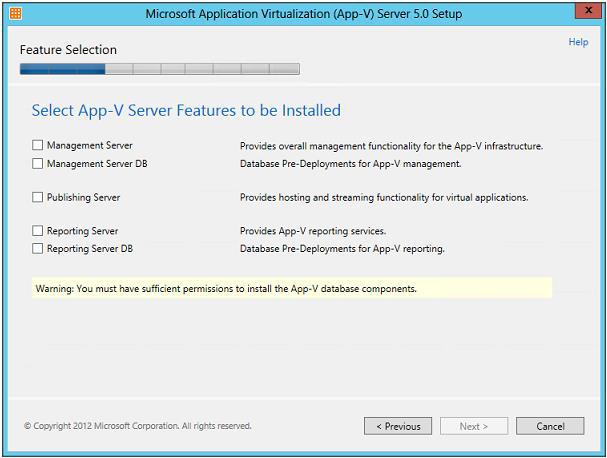Click the setup progress bar
Image resolution: width=607 pixels, height=458 pixels.
click(x=159, y=69)
